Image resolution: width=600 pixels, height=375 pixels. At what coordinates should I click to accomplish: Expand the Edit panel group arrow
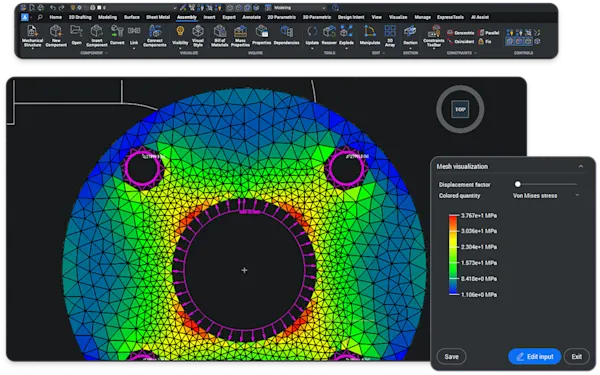383,53
